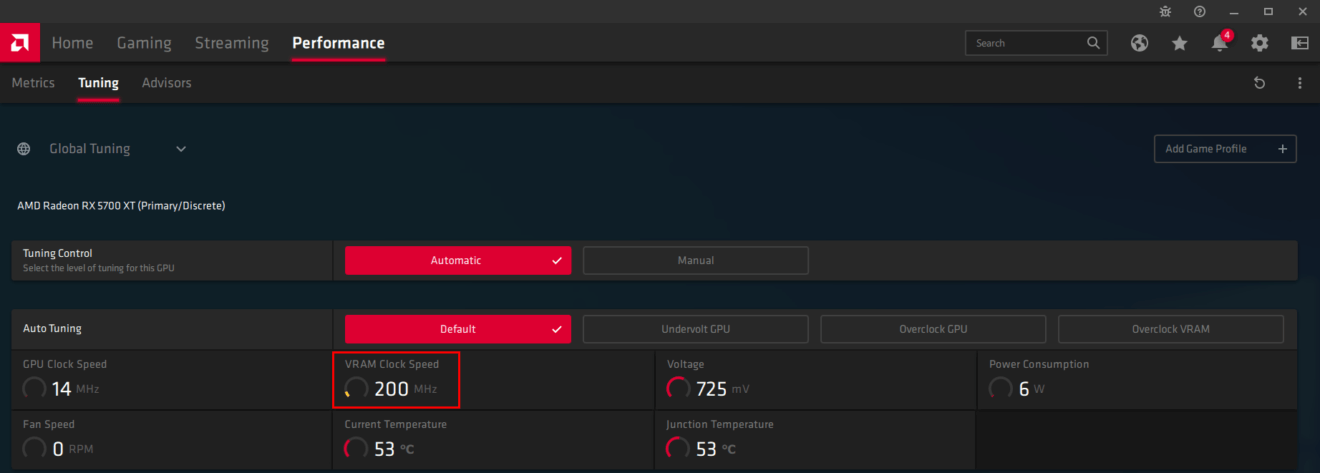Click AMD Radeon RX 5700 XT label
This screenshot has width=1320, height=473.
pos(121,206)
